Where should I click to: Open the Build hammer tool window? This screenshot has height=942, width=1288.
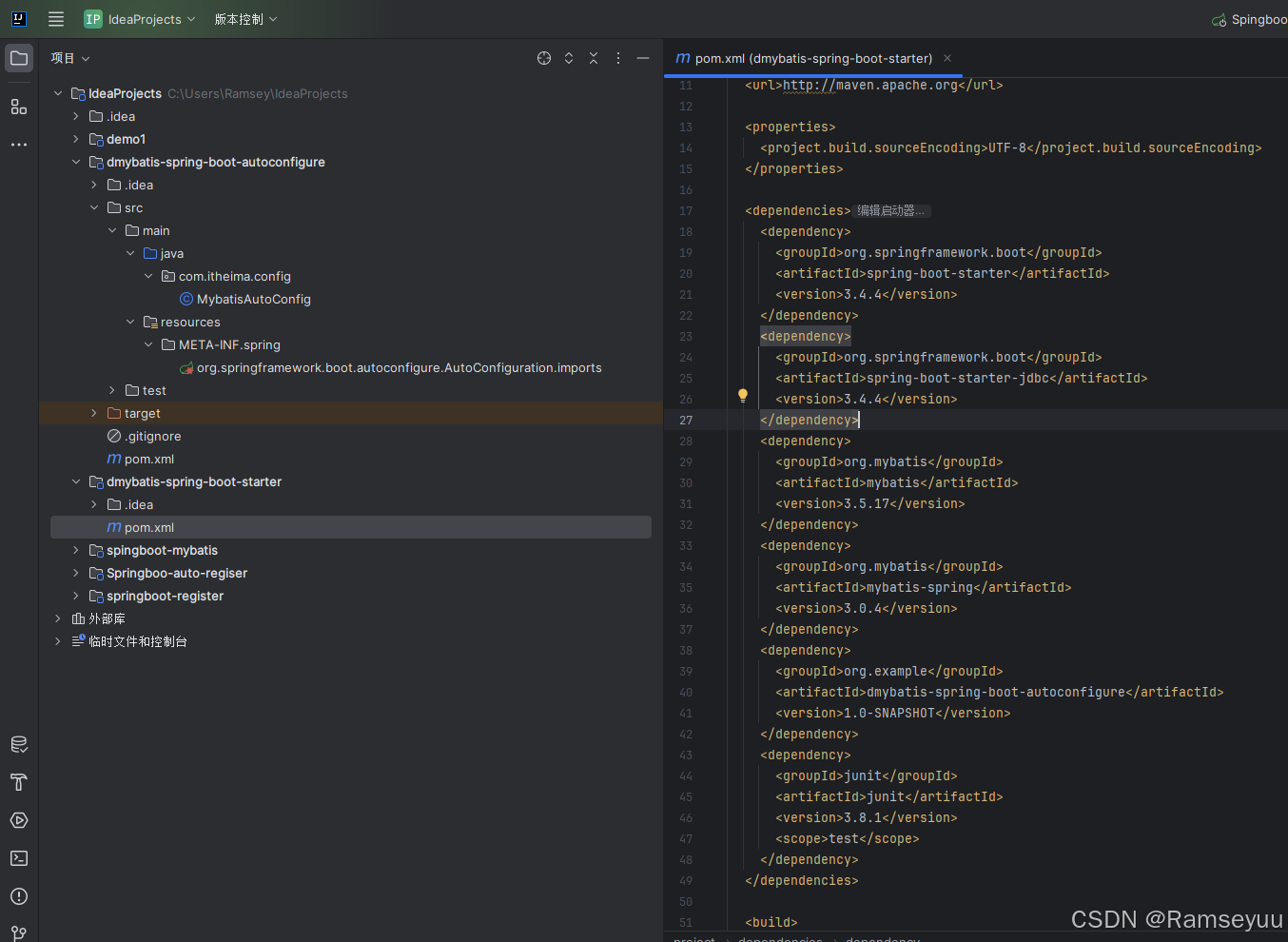click(x=19, y=782)
